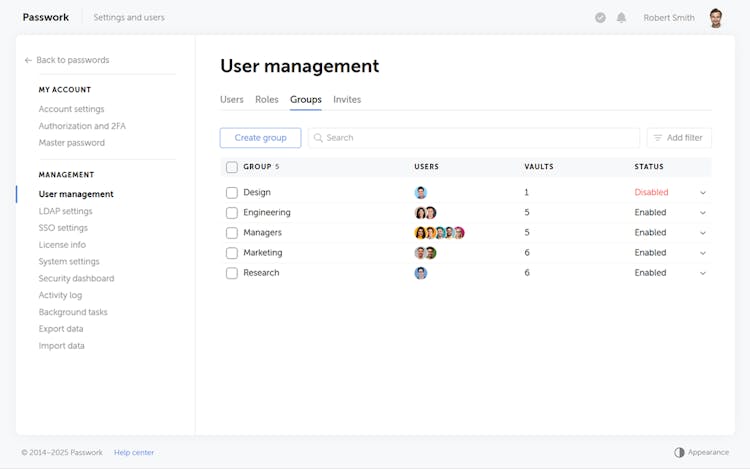This screenshot has width=750, height=469.
Task: Expand the Research row chevron
Action: 702,273
